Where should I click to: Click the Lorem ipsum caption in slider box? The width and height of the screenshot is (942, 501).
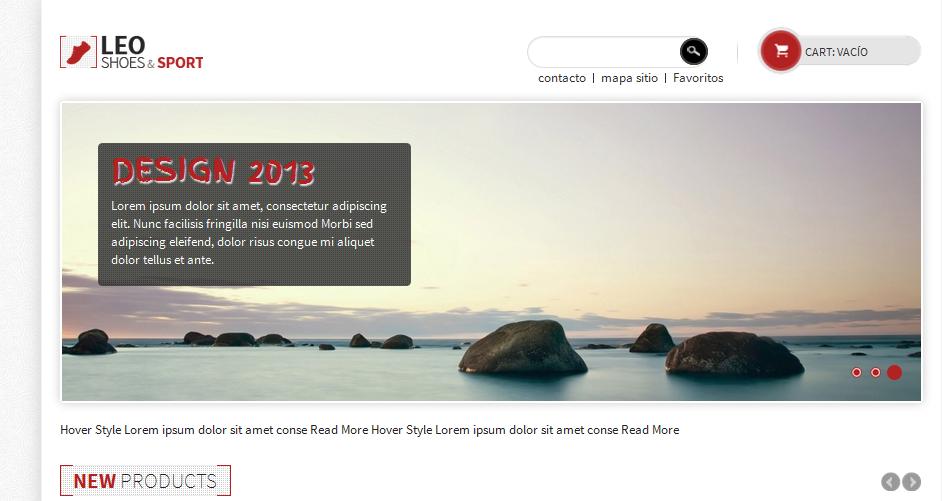pyautogui.click(x=249, y=233)
